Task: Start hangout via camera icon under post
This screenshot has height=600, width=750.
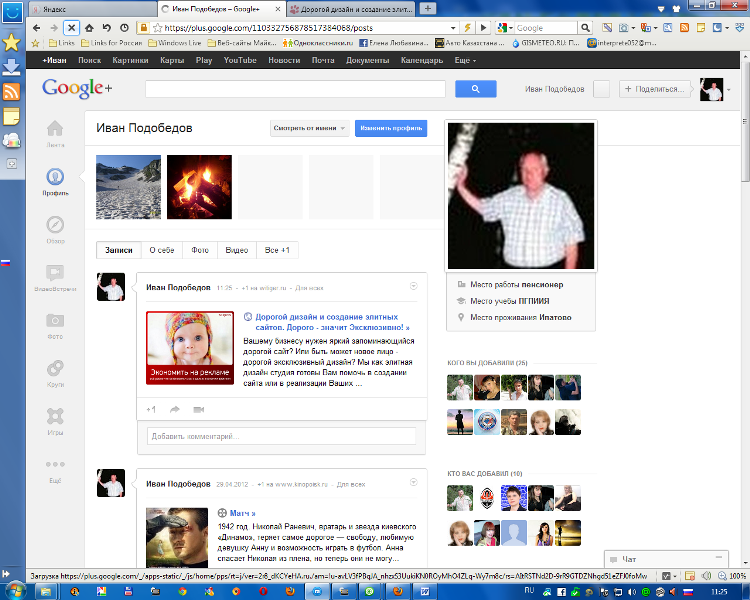Action: [199, 410]
